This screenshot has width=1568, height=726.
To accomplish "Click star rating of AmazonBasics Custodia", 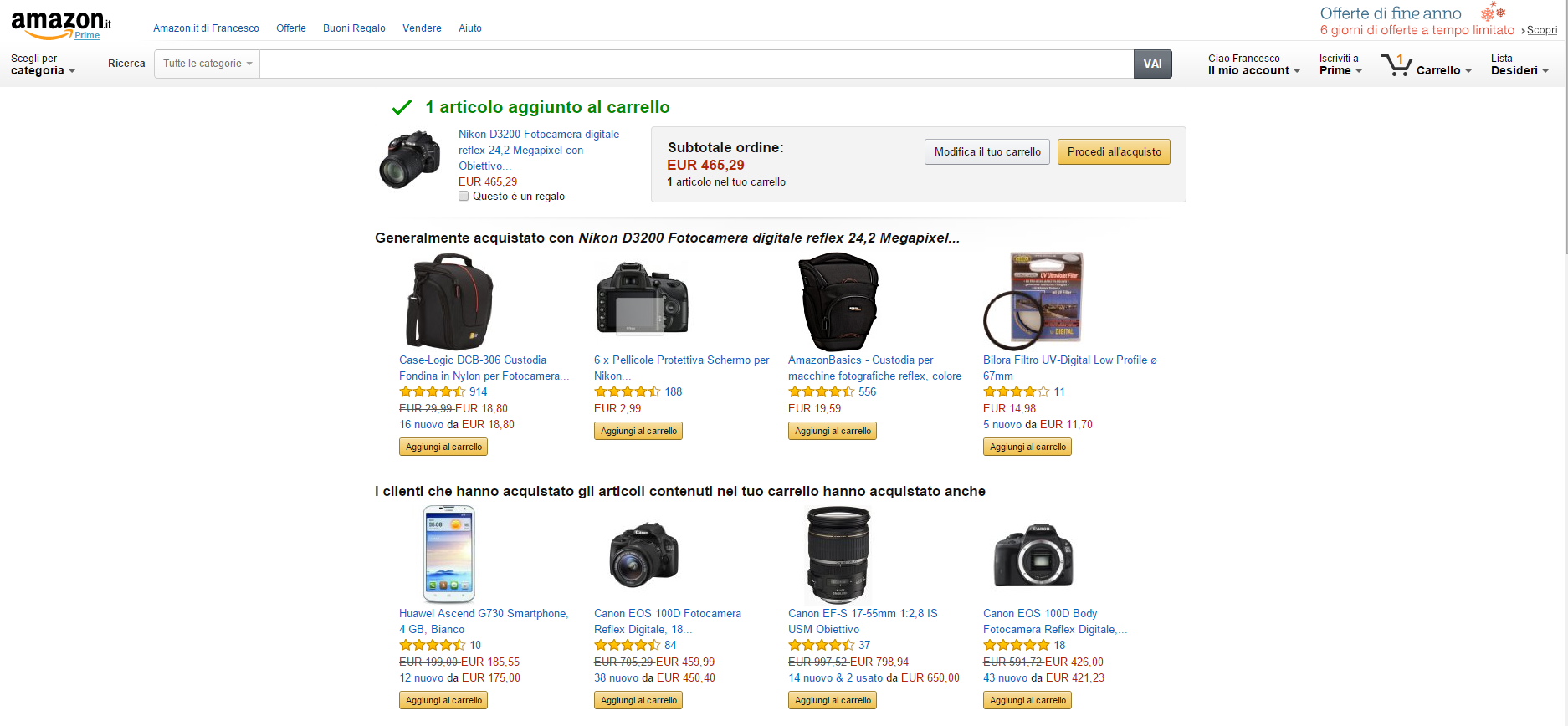I will pos(821,391).
